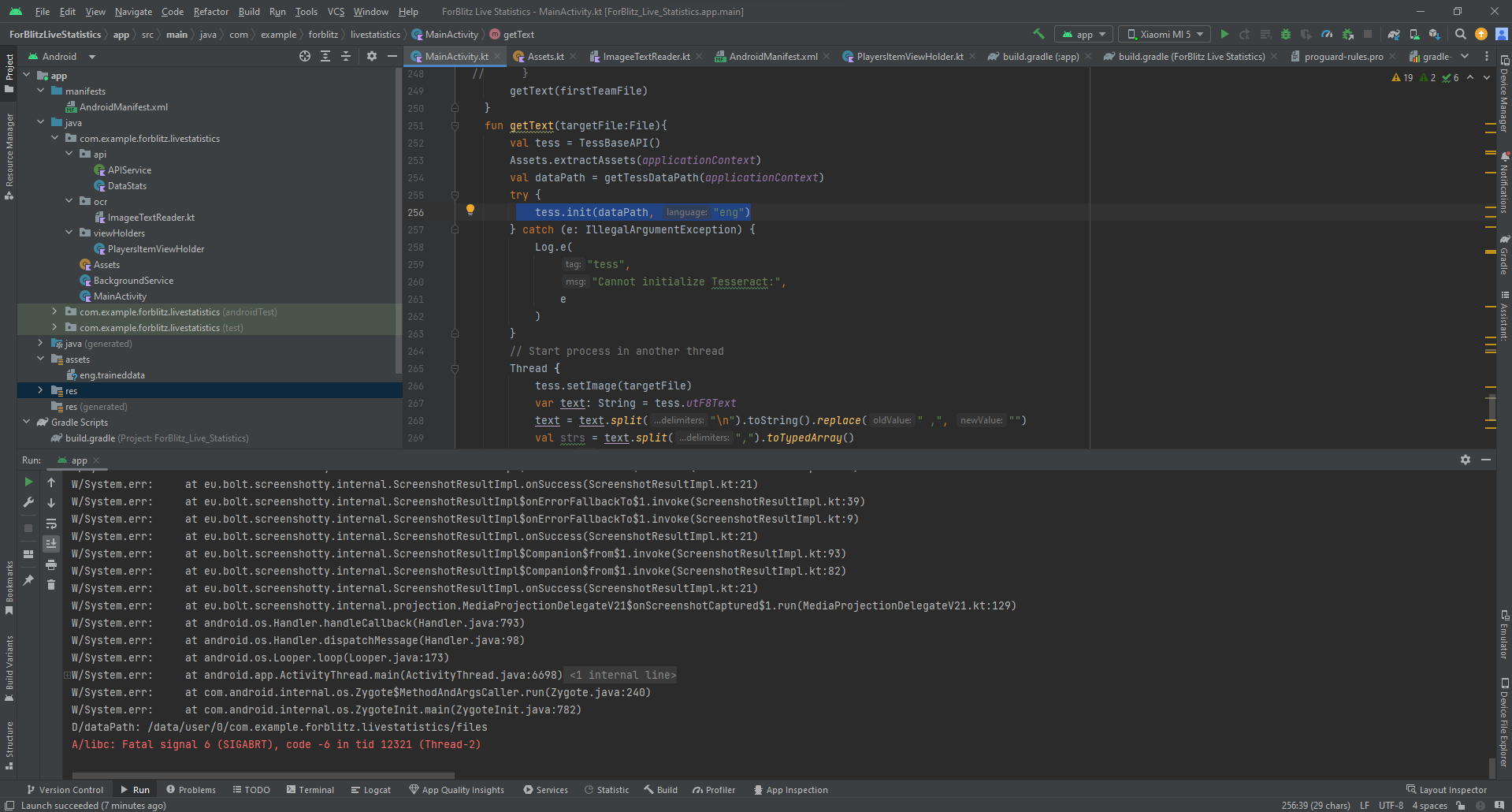Start debugging with the bug icon
Image resolution: width=1512 pixels, height=812 pixels.
[x=1285, y=34]
